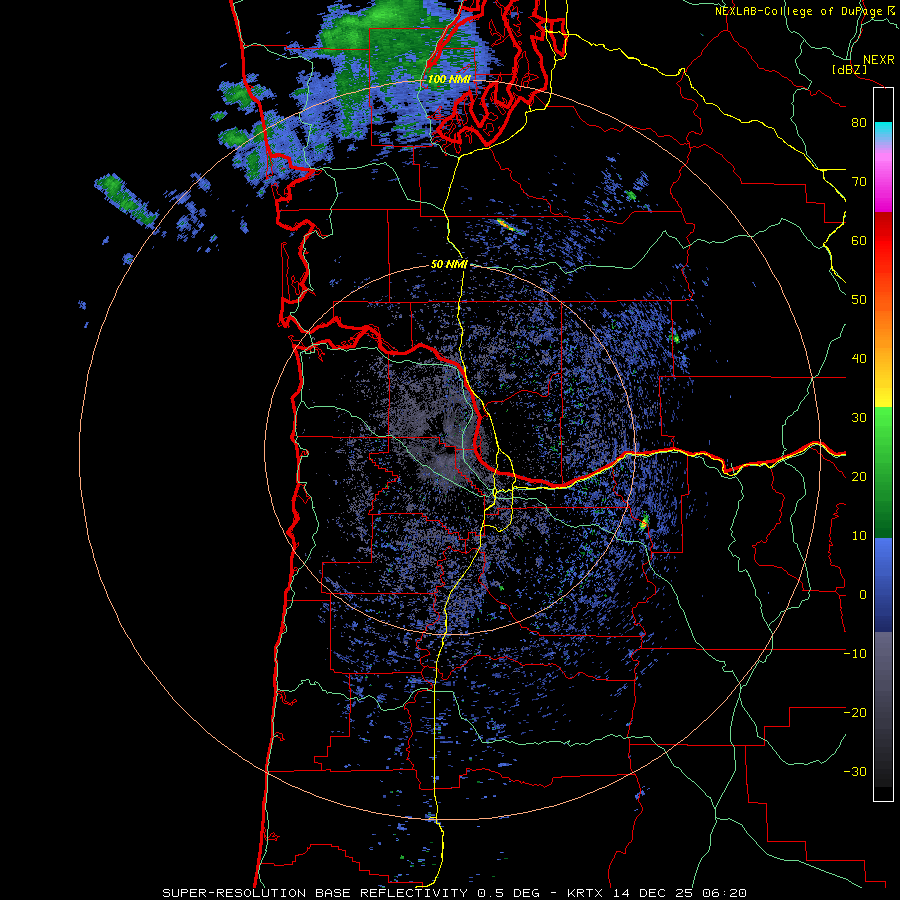Click the -30 value on the dBZ scale
Viewport: 900px width, 900px height.
855,772
